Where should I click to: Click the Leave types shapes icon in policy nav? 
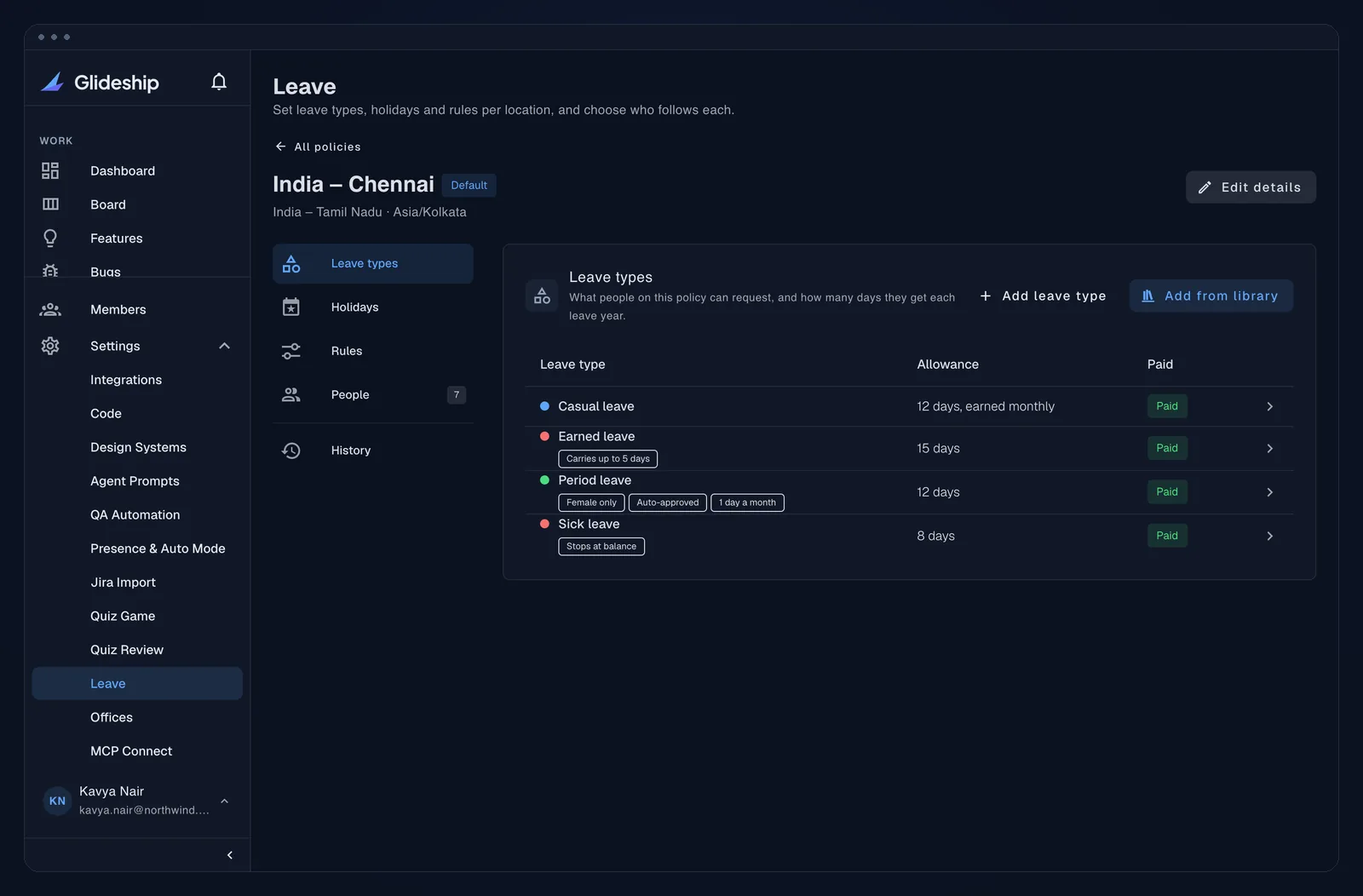pos(291,264)
